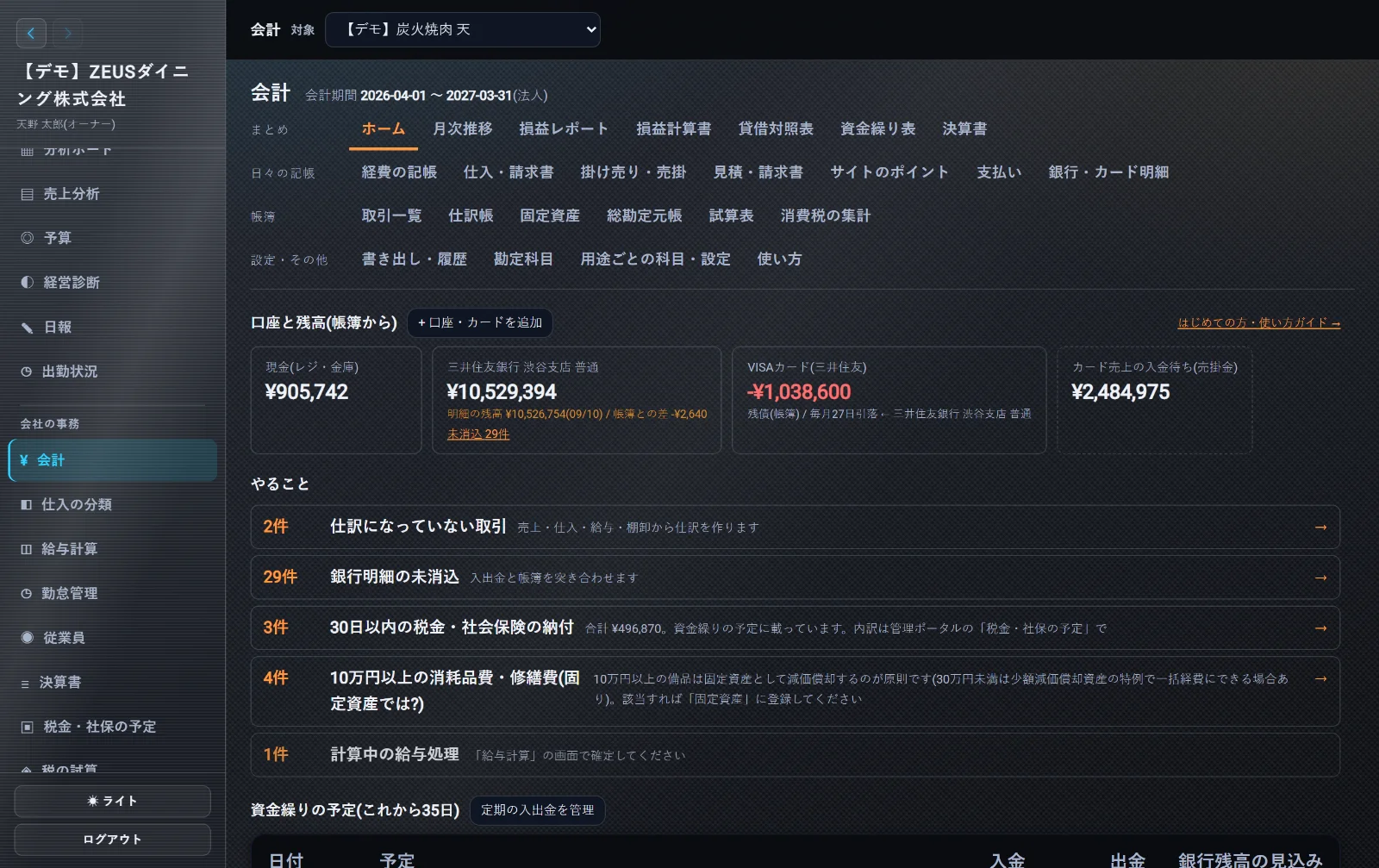Open 勤怠管理 in the sidebar
Viewport: 1379px width, 868px height.
pos(112,593)
